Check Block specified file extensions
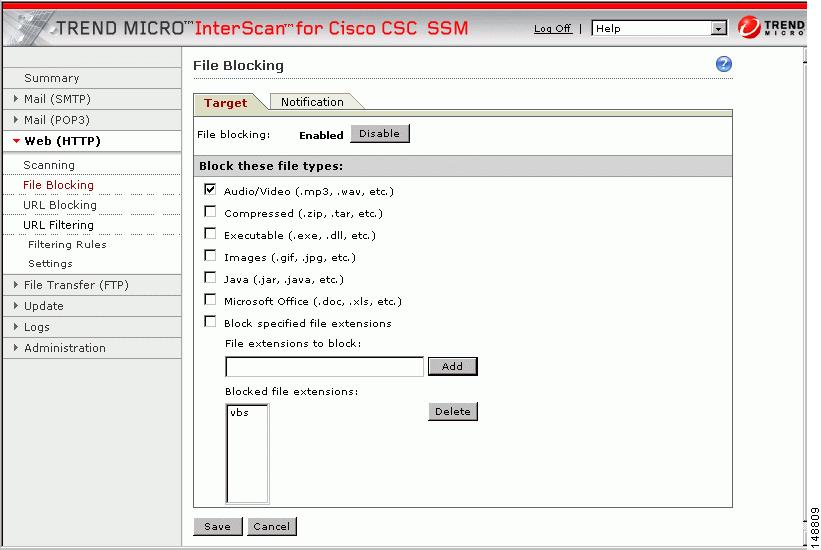 [210, 322]
